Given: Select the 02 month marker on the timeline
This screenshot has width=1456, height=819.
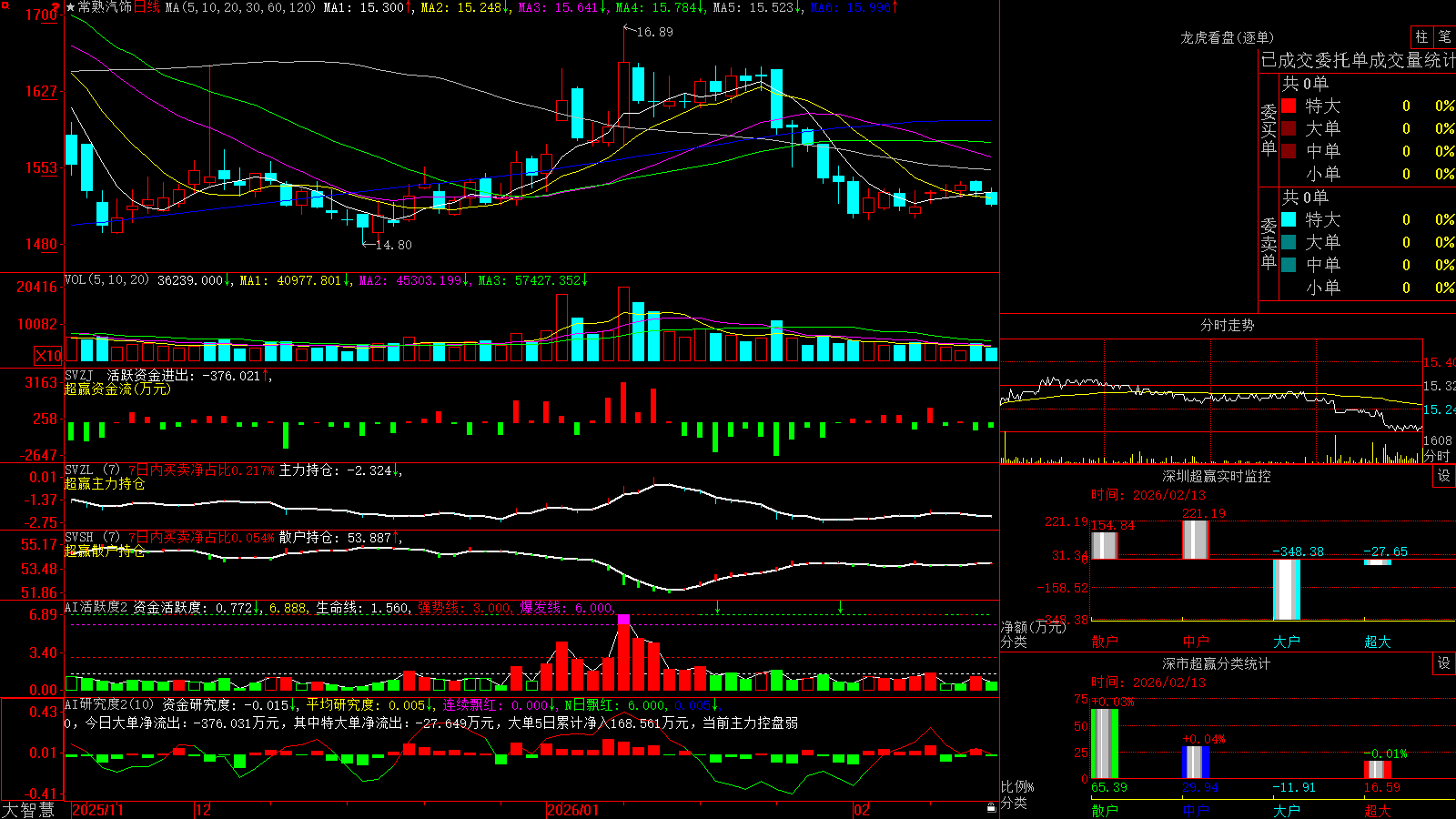Looking at the screenshot, I should pyautogui.click(x=862, y=810).
